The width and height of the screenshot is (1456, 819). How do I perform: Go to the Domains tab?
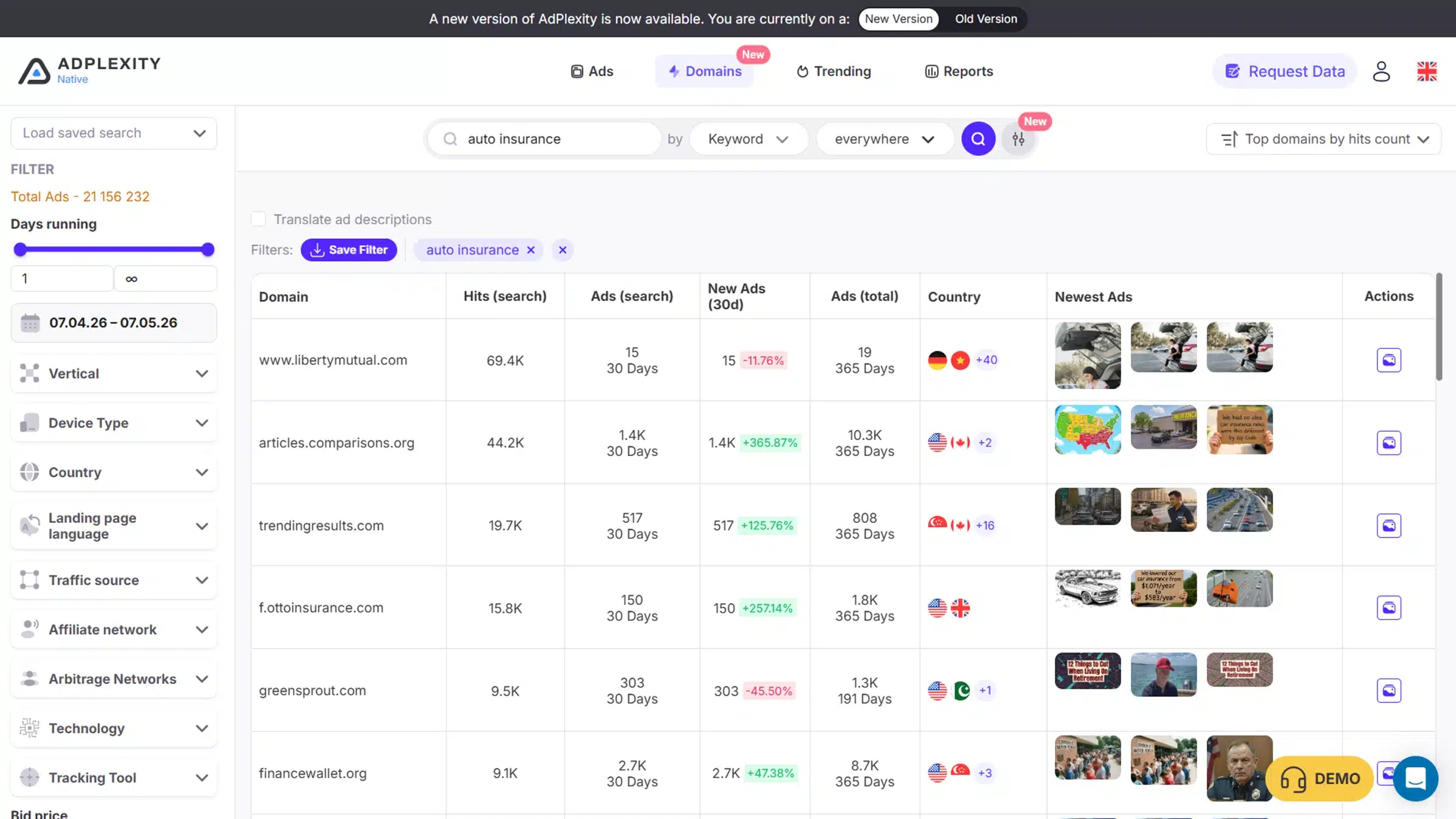point(704,71)
